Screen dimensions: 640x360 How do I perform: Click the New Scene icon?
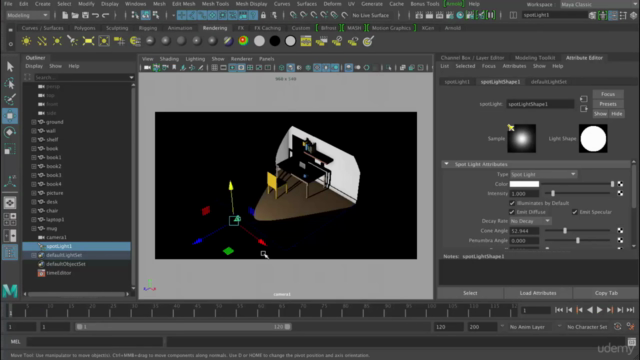click(65, 15)
